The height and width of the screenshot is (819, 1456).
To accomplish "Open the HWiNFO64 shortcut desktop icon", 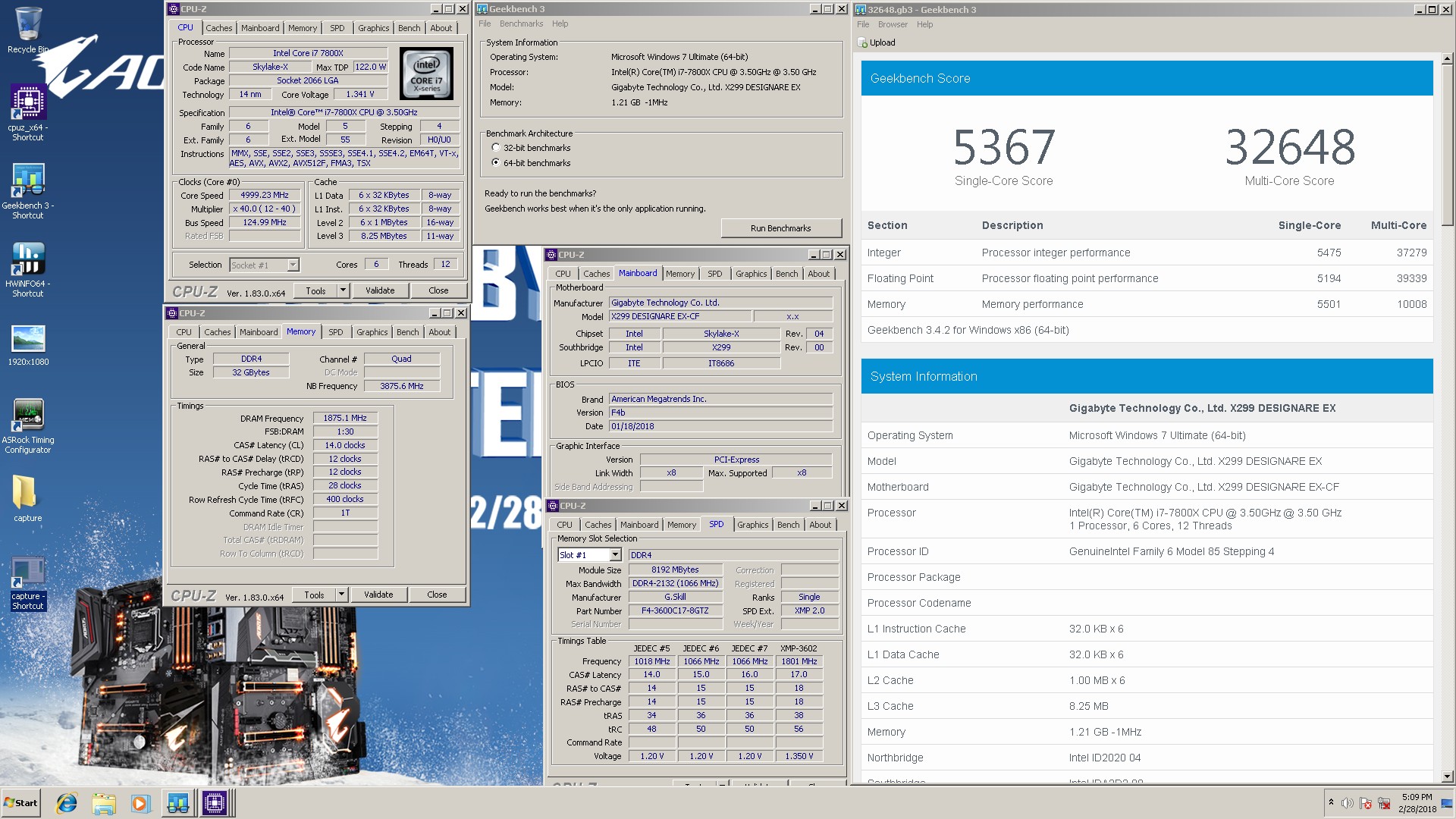I will pos(28,269).
